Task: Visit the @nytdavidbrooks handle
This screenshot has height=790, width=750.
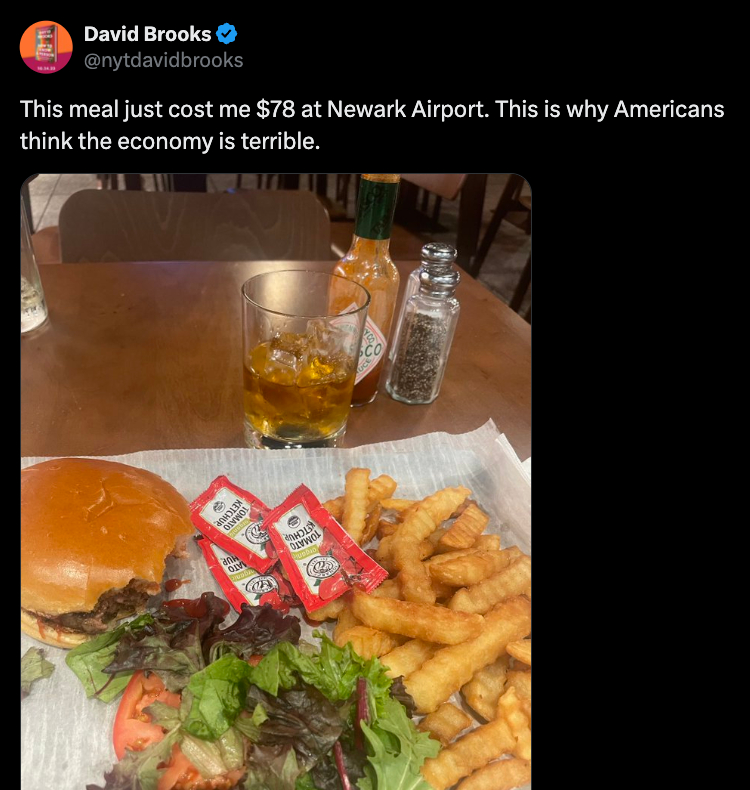Action: pos(163,60)
